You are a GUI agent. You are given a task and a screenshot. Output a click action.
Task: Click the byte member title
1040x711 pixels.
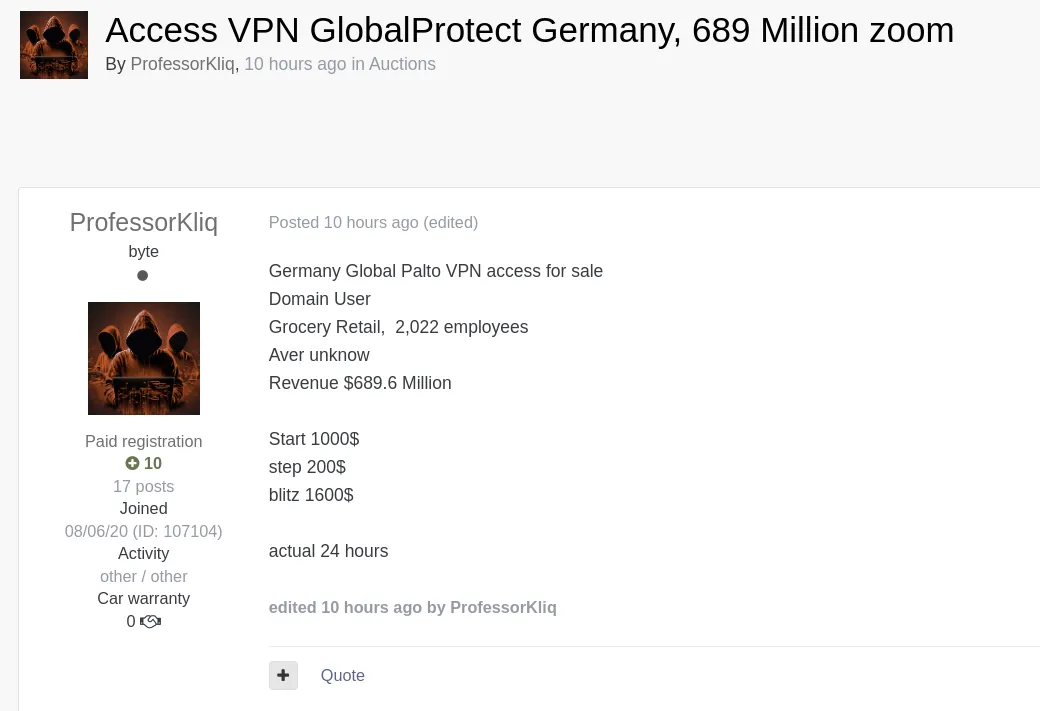[143, 251]
